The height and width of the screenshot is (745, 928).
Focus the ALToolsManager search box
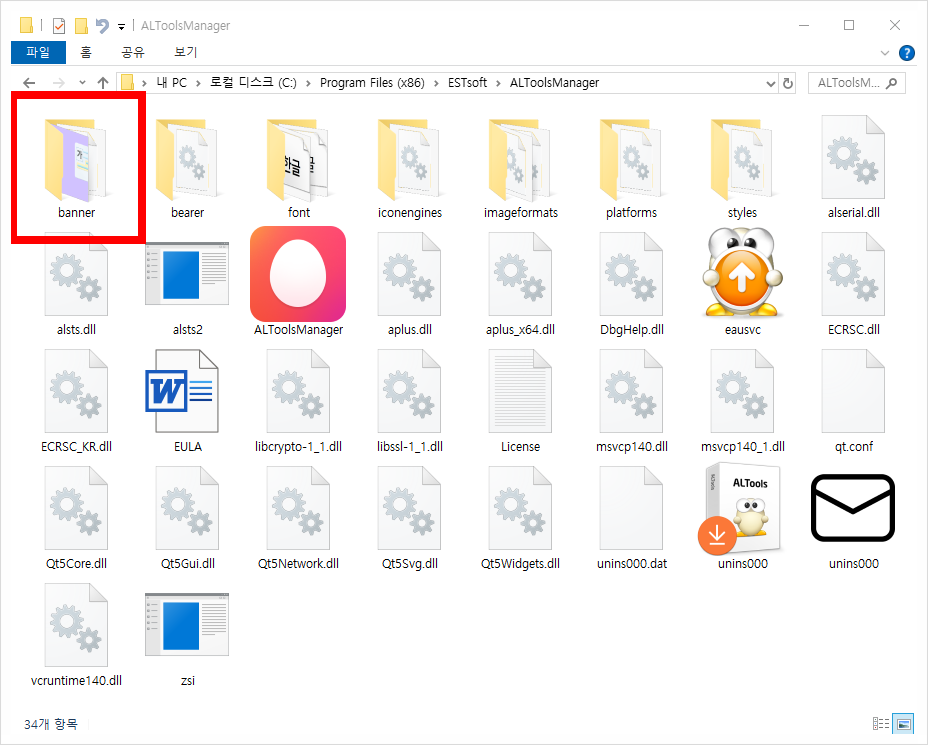pos(856,83)
